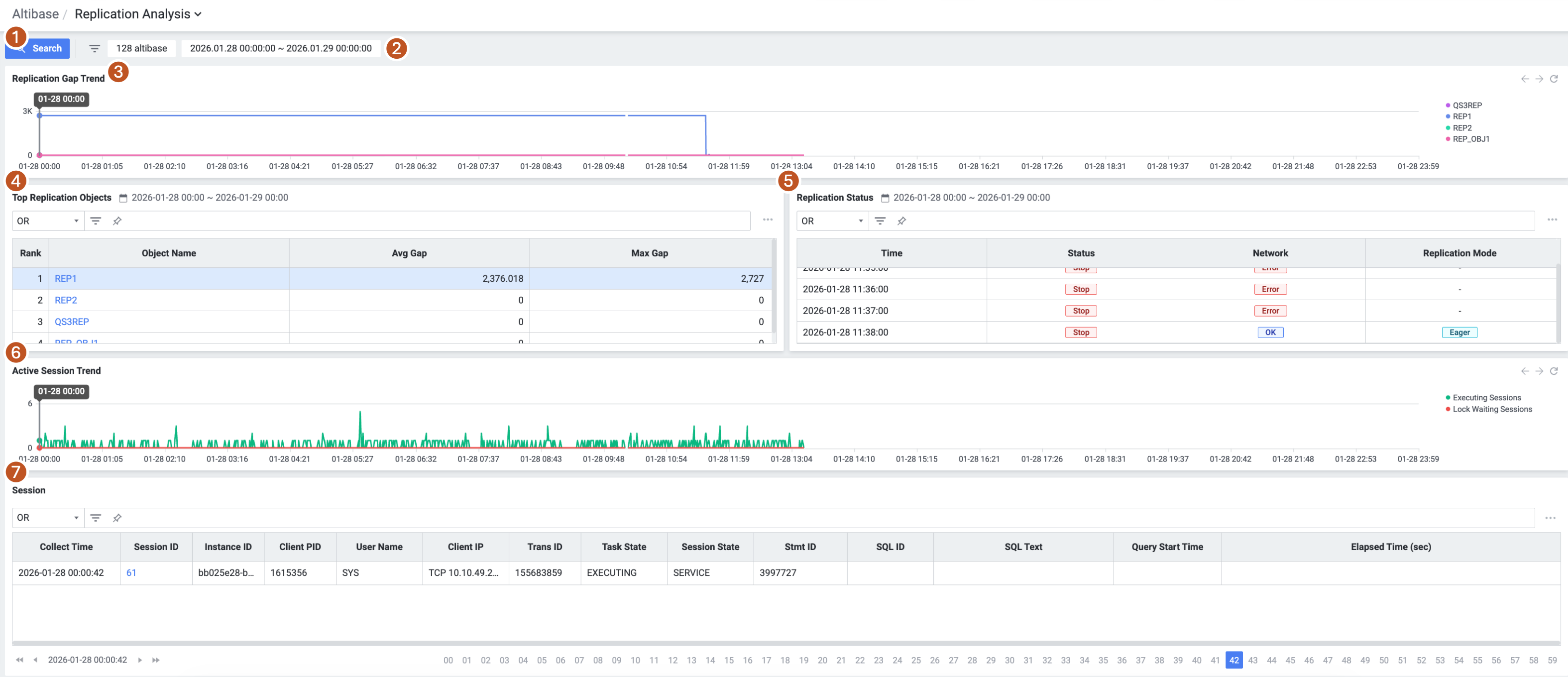The width and height of the screenshot is (1568, 677).
Task: Open OR dropdown in Top Replication Objects
Action: click(x=47, y=221)
